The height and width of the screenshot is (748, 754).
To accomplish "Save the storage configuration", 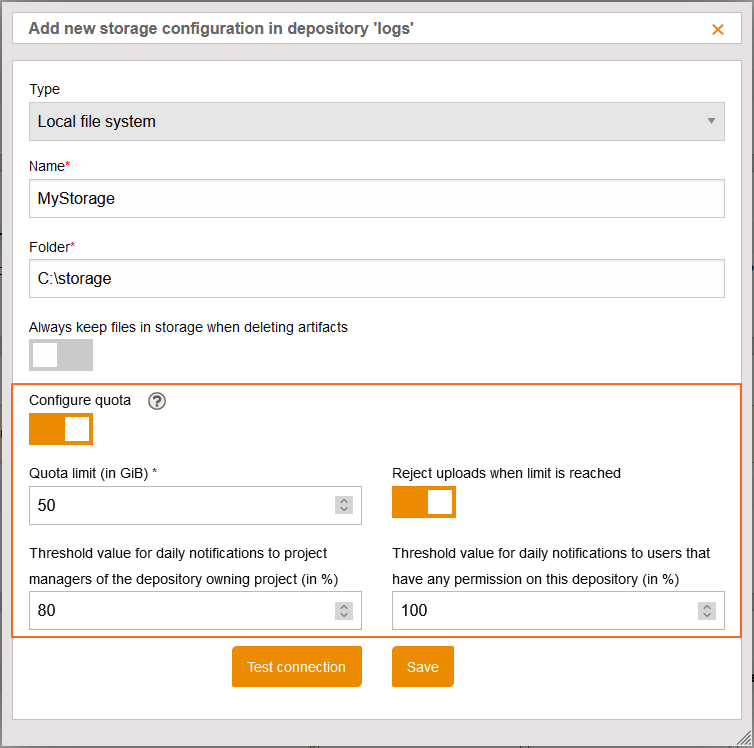I will tap(423, 667).
